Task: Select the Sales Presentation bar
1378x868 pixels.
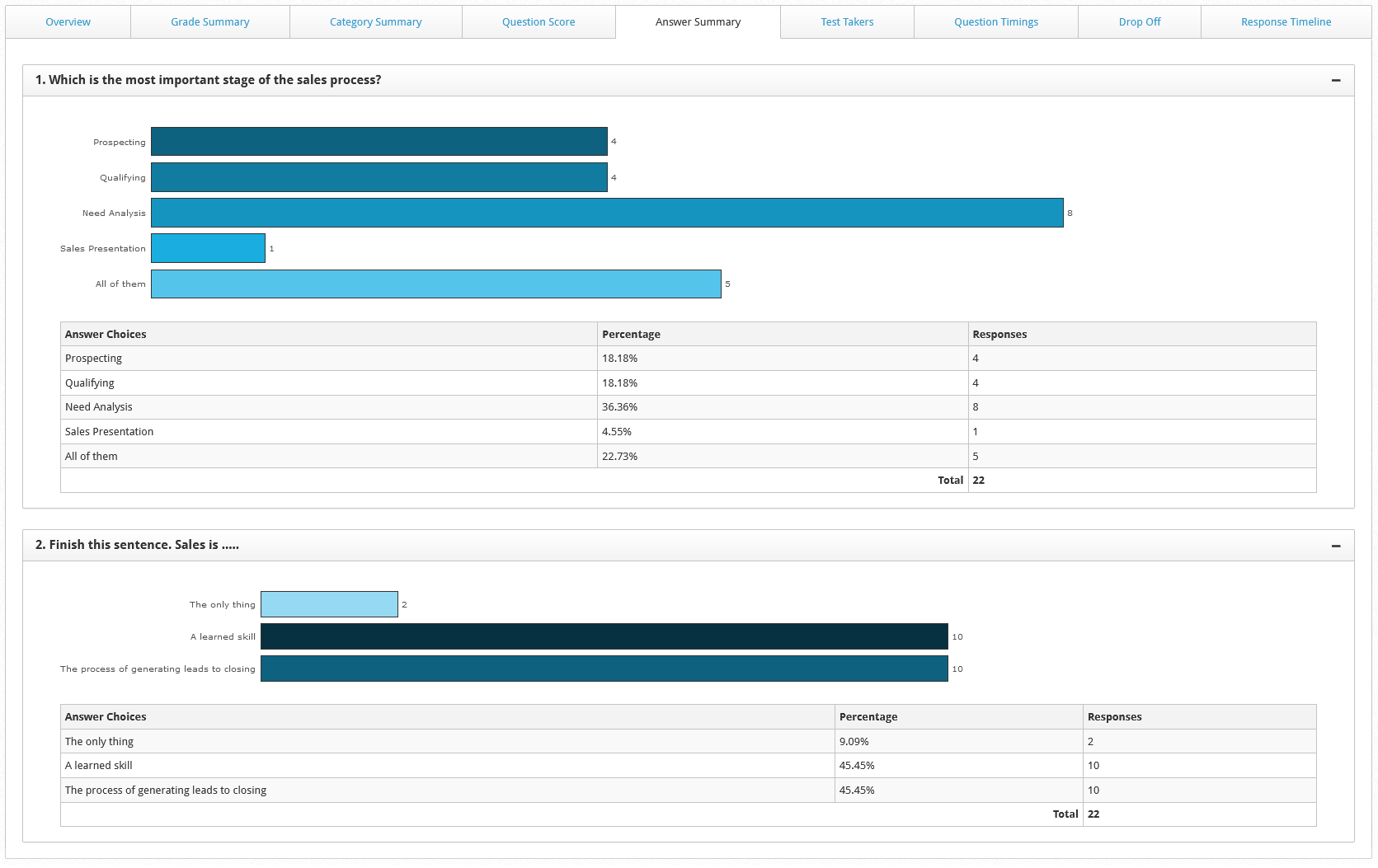Action: [x=208, y=248]
